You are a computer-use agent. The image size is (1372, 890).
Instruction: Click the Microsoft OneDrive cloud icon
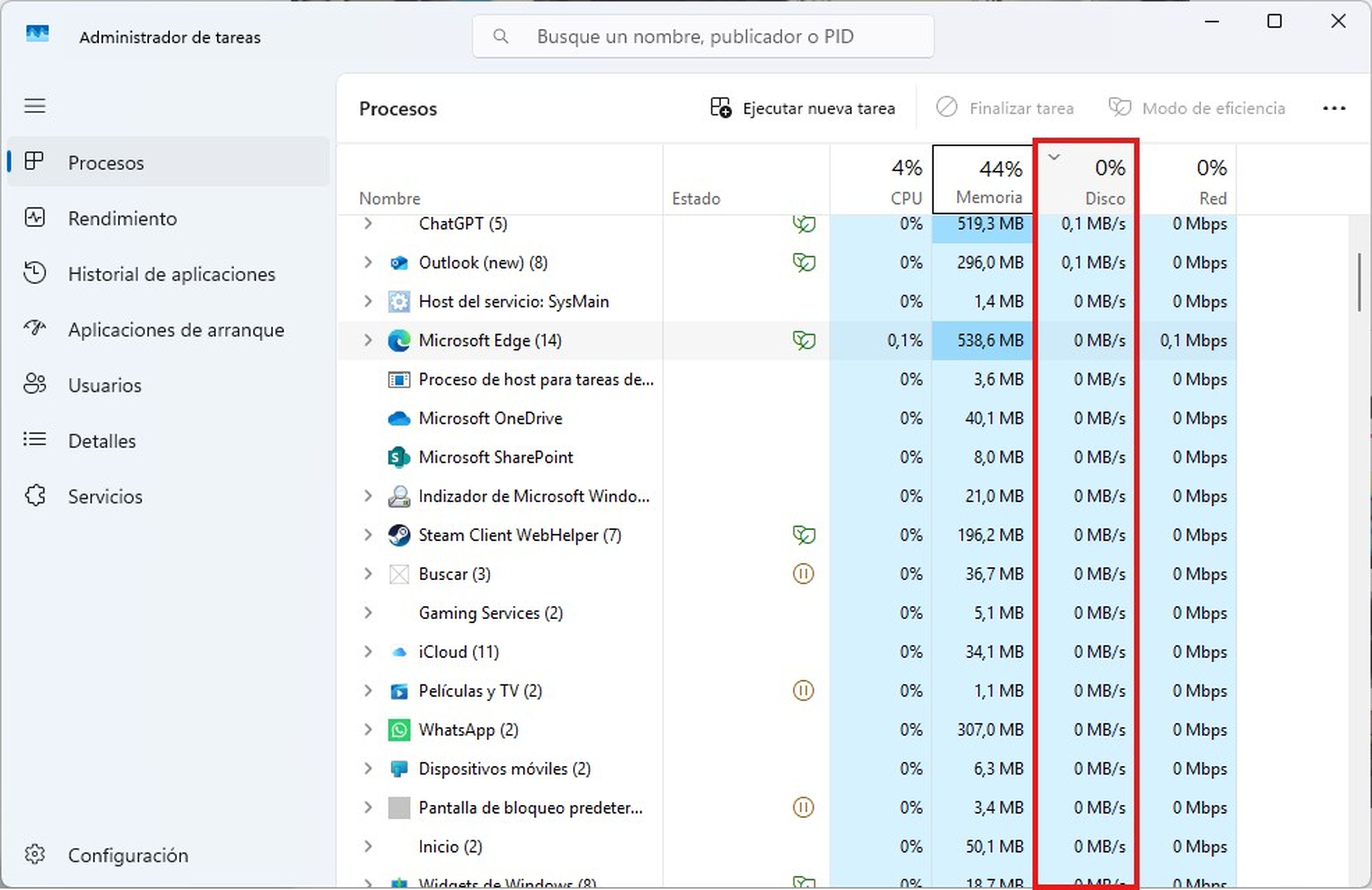(399, 418)
